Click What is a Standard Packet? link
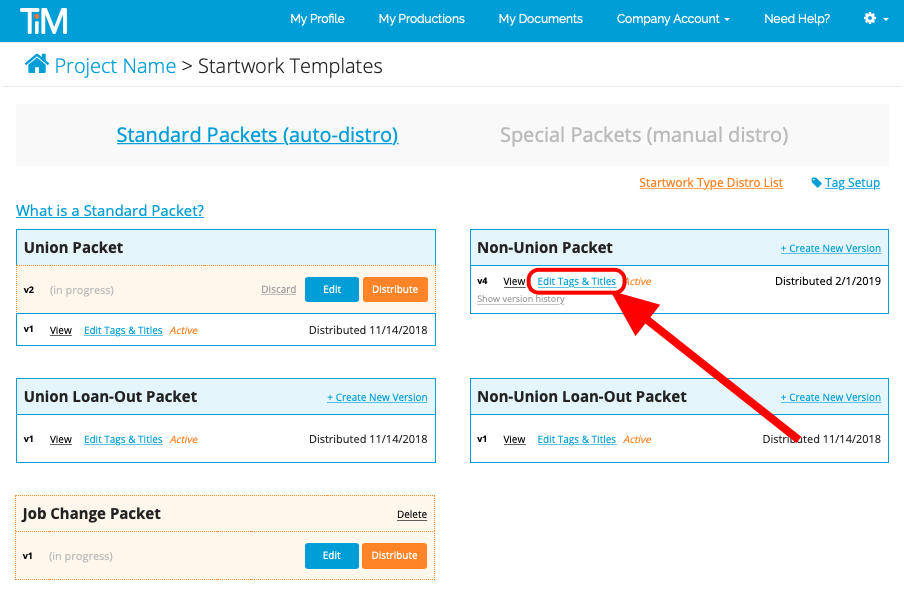Screen dimensions: 904x593 (110, 211)
